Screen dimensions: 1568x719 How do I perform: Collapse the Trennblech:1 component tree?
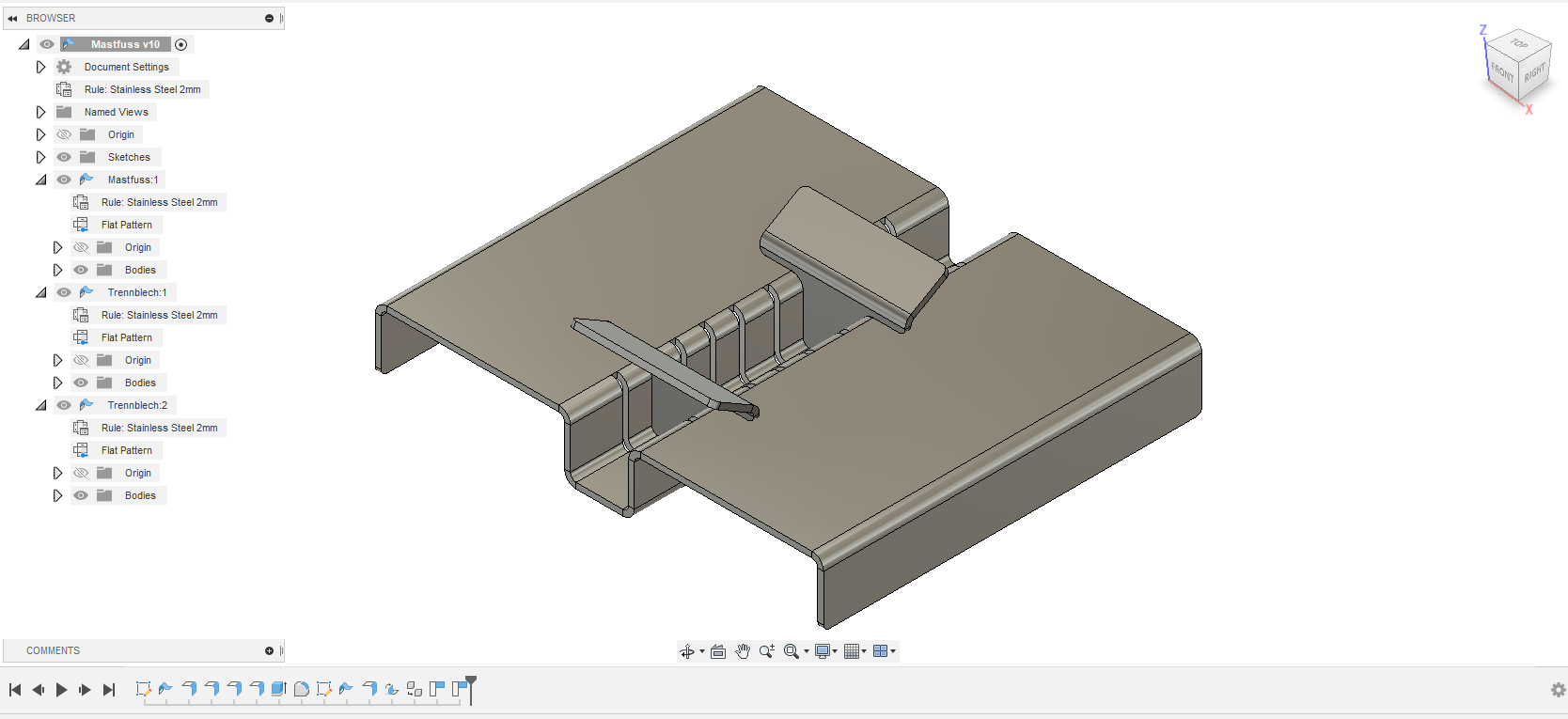pyautogui.click(x=40, y=292)
